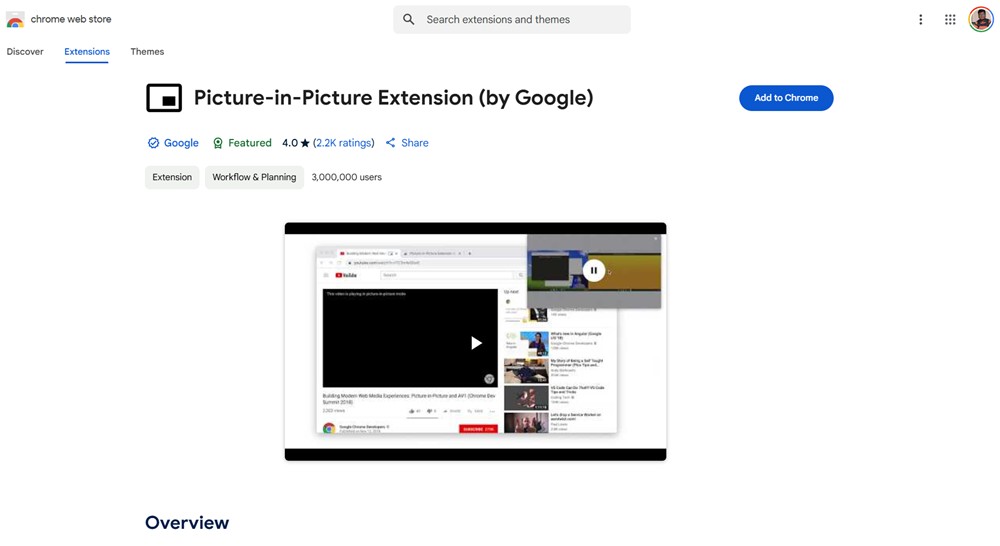This screenshot has height=546, width=1000.
Task: Click the 3,000,000 users text
Action: click(x=346, y=177)
